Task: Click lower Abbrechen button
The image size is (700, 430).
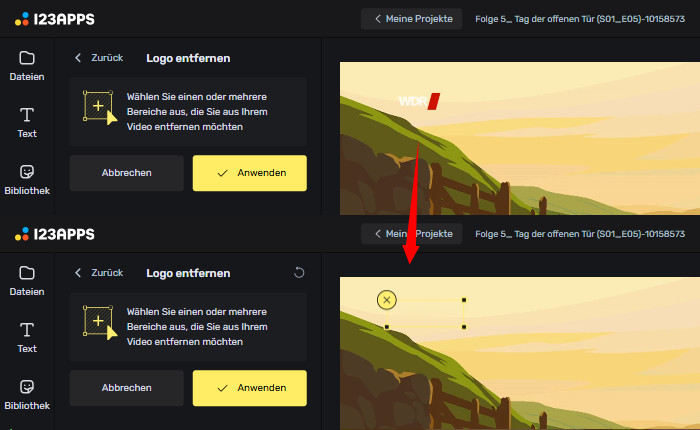Action: [x=127, y=388]
